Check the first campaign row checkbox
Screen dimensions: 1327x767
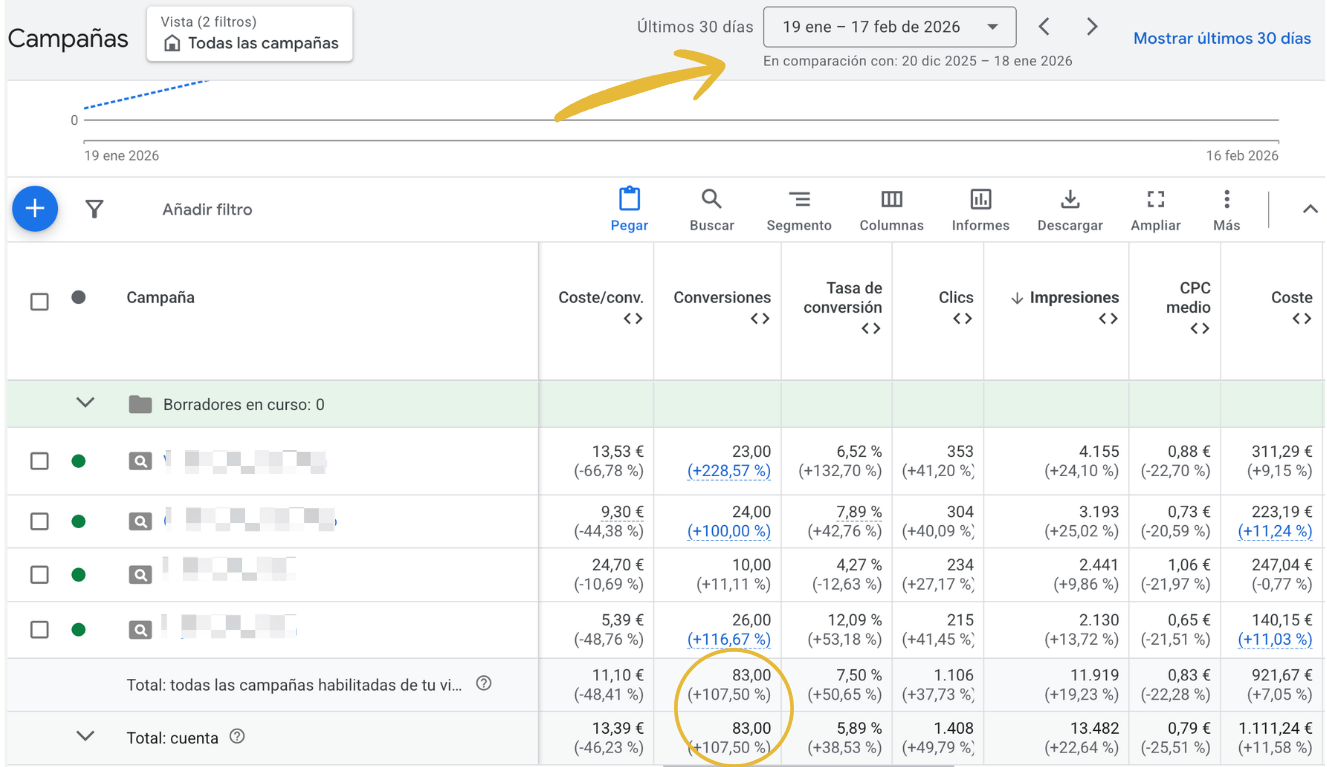pos(39,461)
